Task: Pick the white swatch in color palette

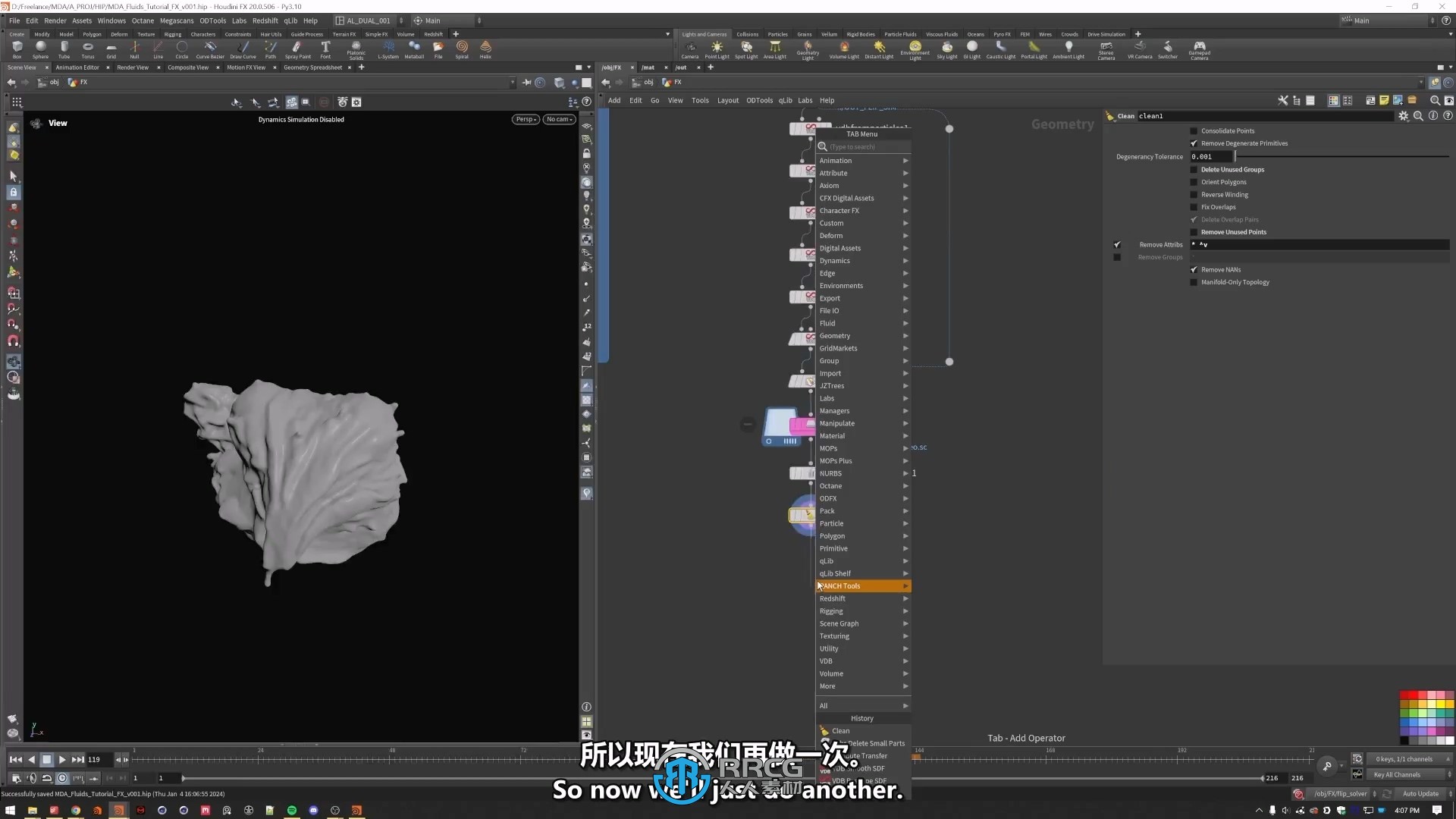Action: coord(1450,741)
